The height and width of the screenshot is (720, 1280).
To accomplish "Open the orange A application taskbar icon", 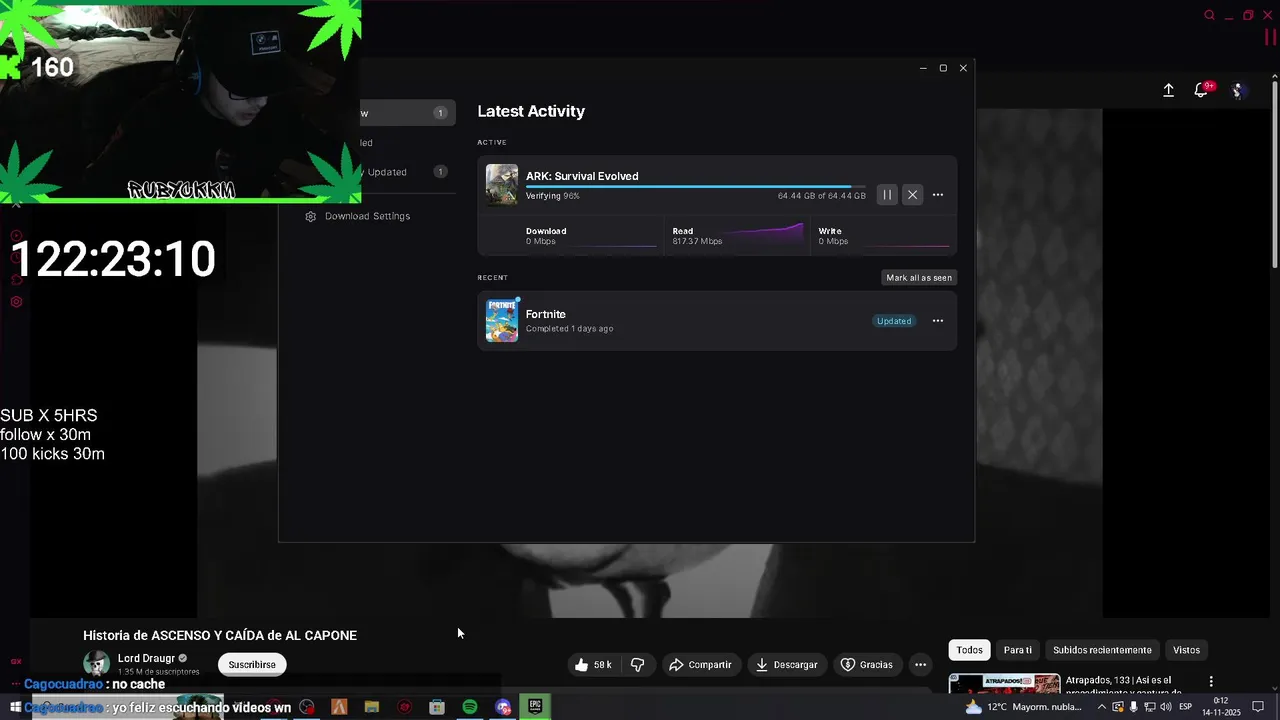I will tap(339, 707).
